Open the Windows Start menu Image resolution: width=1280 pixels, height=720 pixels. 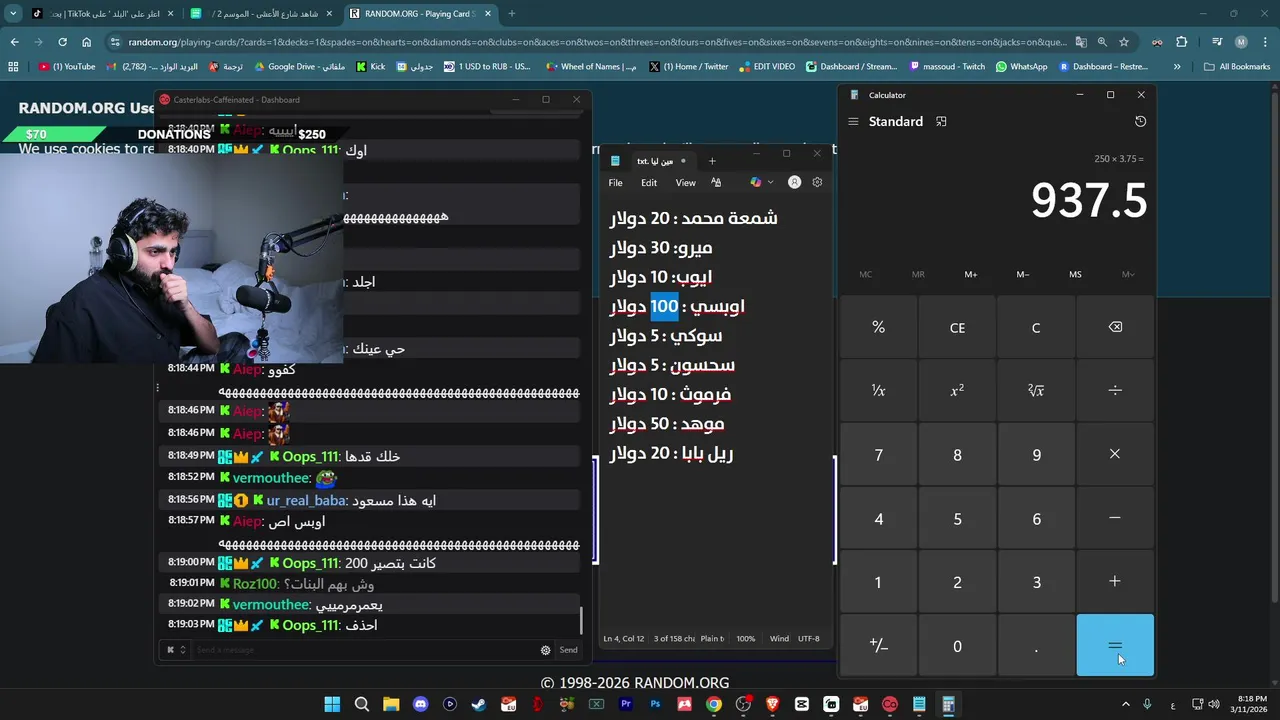[332, 704]
